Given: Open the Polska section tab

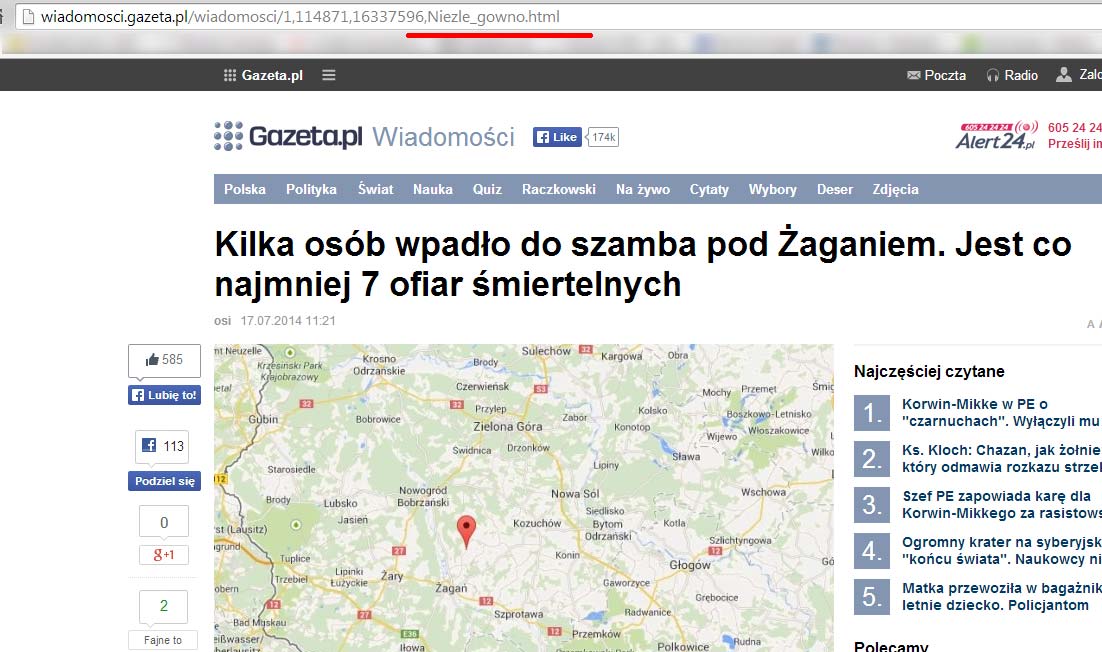Looking at the screenshot, I should [245, 189].
